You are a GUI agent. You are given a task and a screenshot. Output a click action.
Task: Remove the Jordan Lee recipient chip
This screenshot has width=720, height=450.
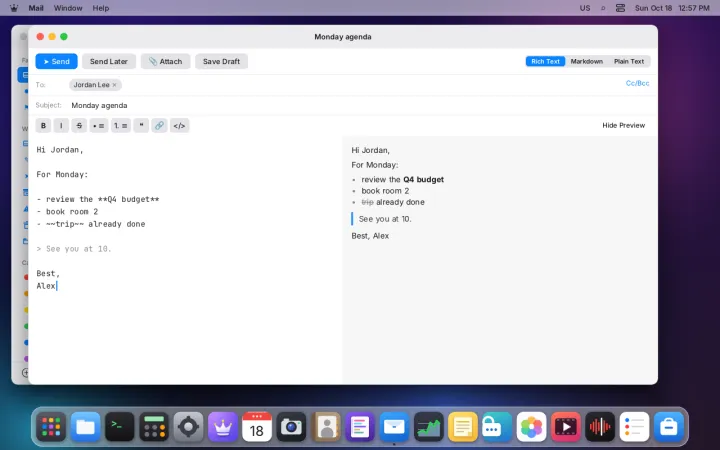coord(114,85)
